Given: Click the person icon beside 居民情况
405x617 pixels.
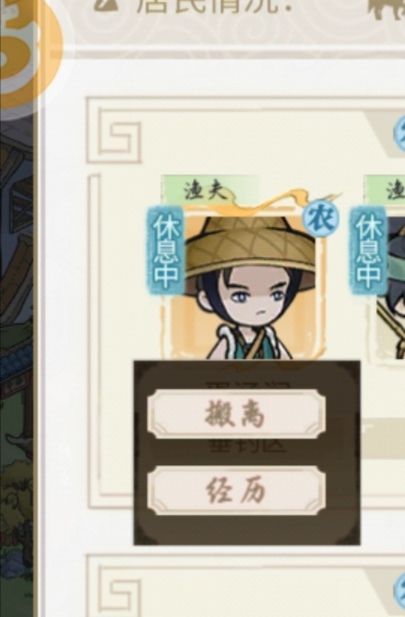Looking at the screenshot, I should point(107,5).
